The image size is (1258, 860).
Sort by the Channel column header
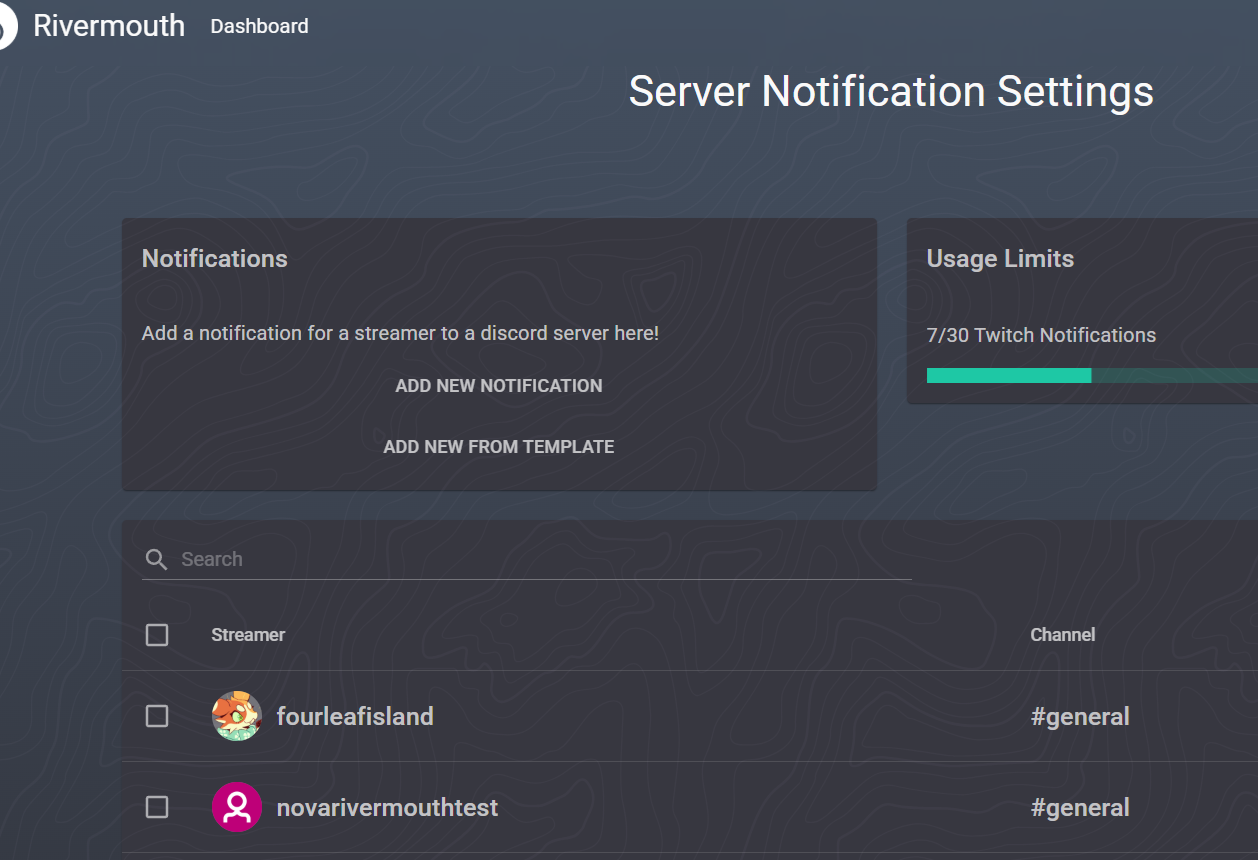[1062, 635]
